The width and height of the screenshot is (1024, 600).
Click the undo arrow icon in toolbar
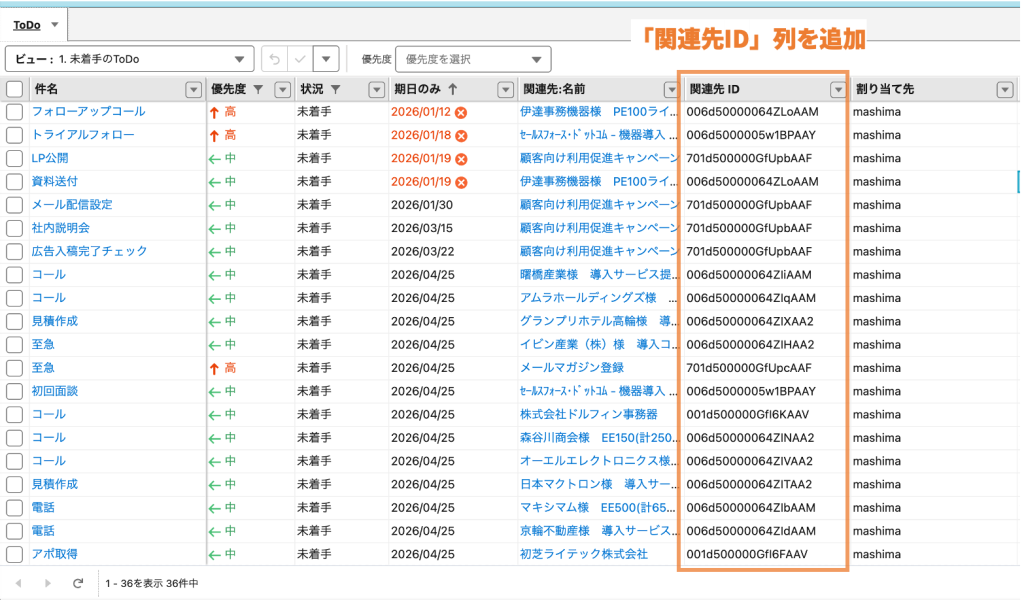tap(275, 59)
